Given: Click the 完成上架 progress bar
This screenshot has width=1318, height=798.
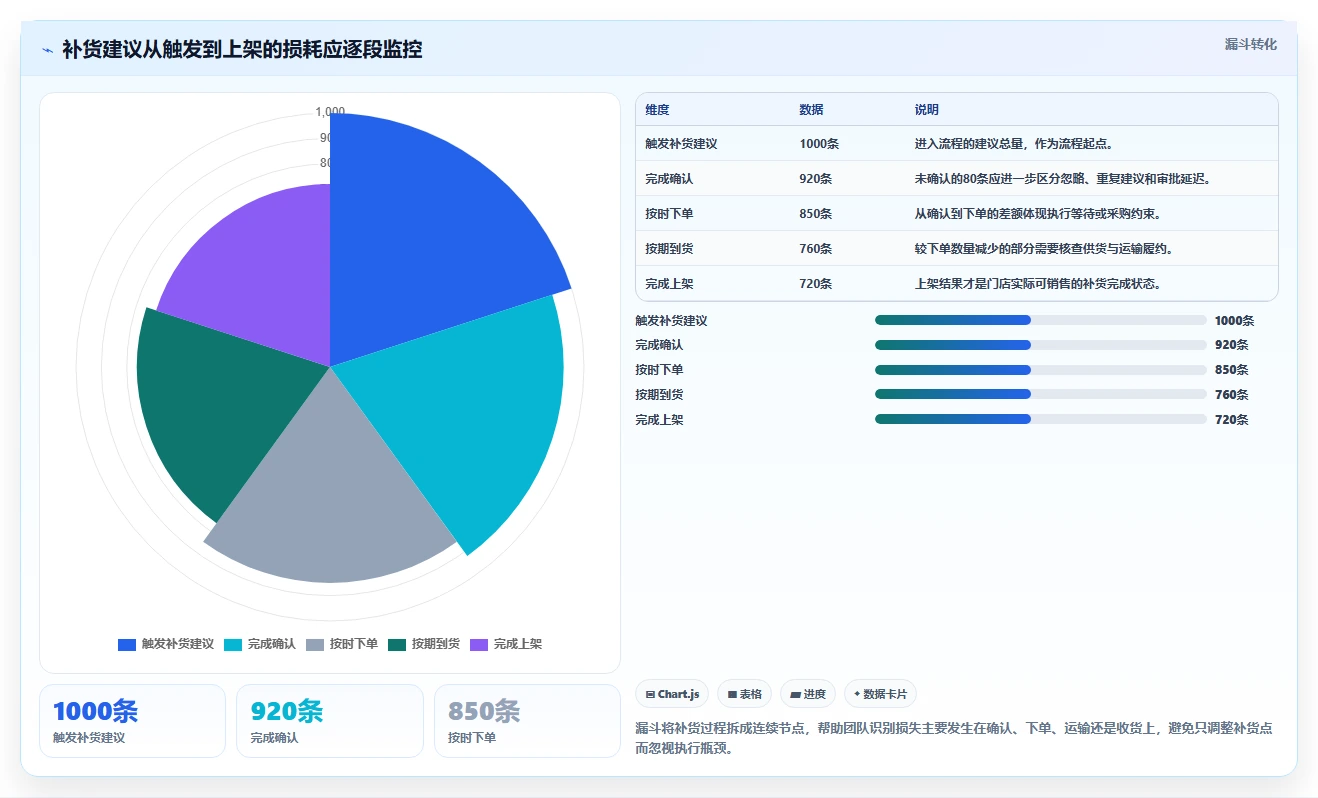Looking at the screenshot, I should (x=1040, y=419).
